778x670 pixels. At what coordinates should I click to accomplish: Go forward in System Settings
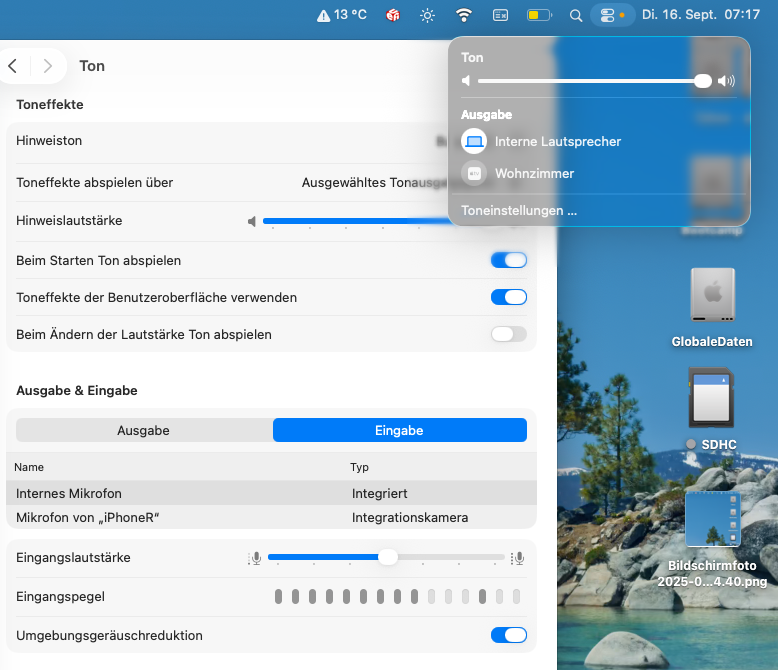click(x=48, y=66)
